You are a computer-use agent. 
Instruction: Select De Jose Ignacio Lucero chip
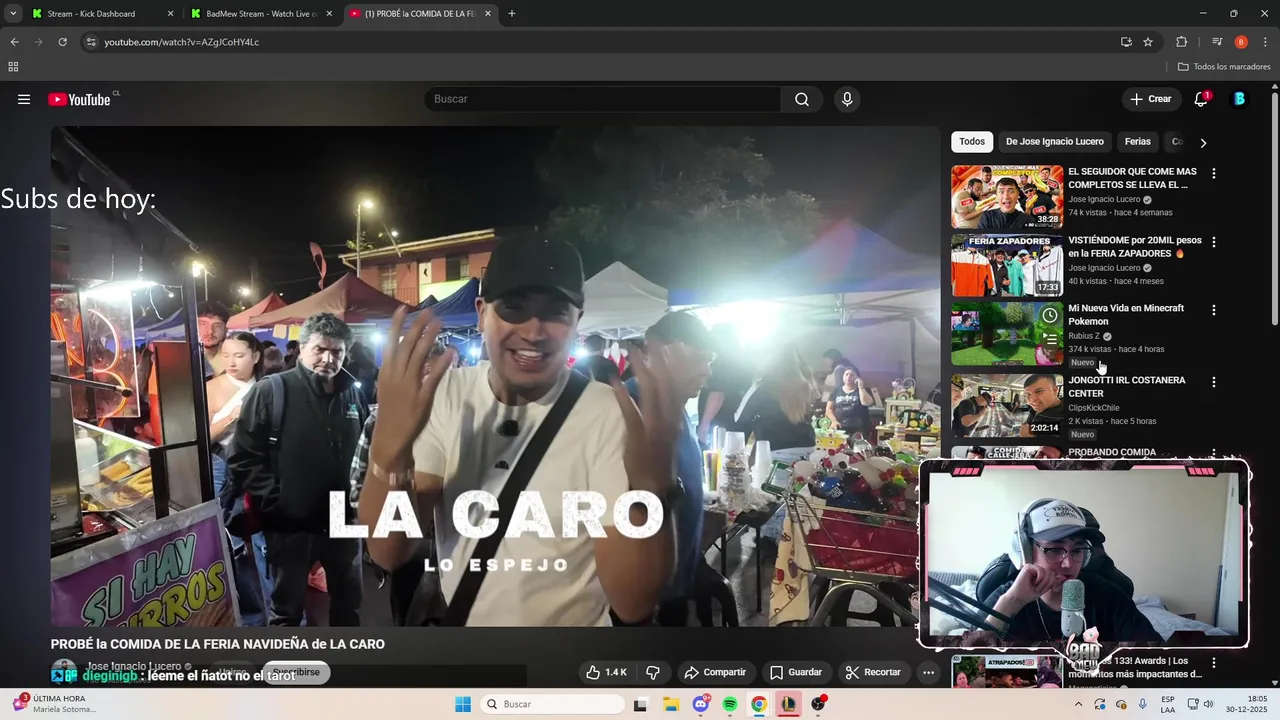pyautogui.click(x=1055, y=142)
